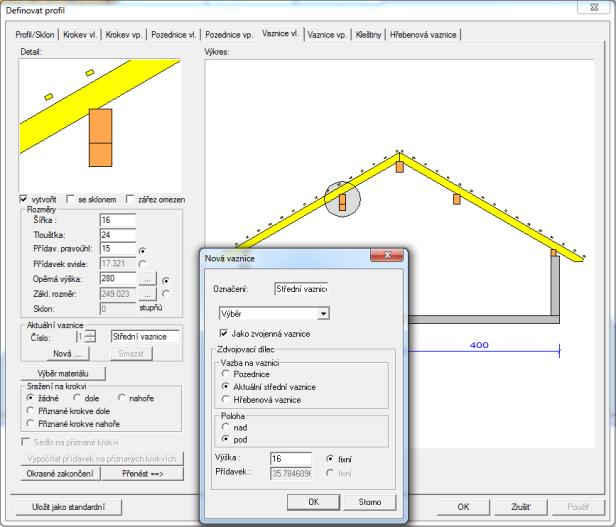Select the nahoře sražení option
This screenshot has height=527, width=616.
click(122, 398)
